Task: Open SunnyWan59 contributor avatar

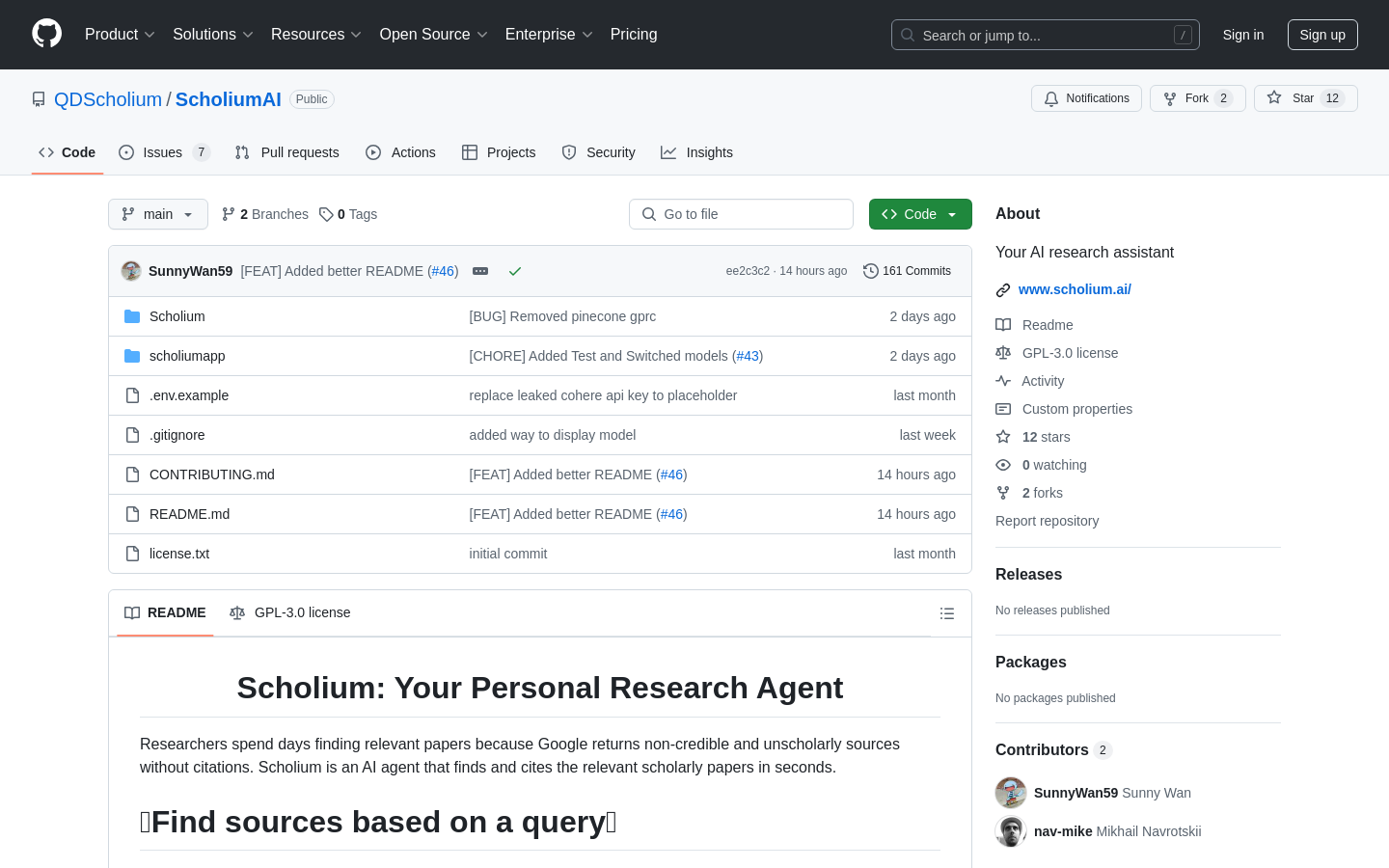Action: (1011, 793)
